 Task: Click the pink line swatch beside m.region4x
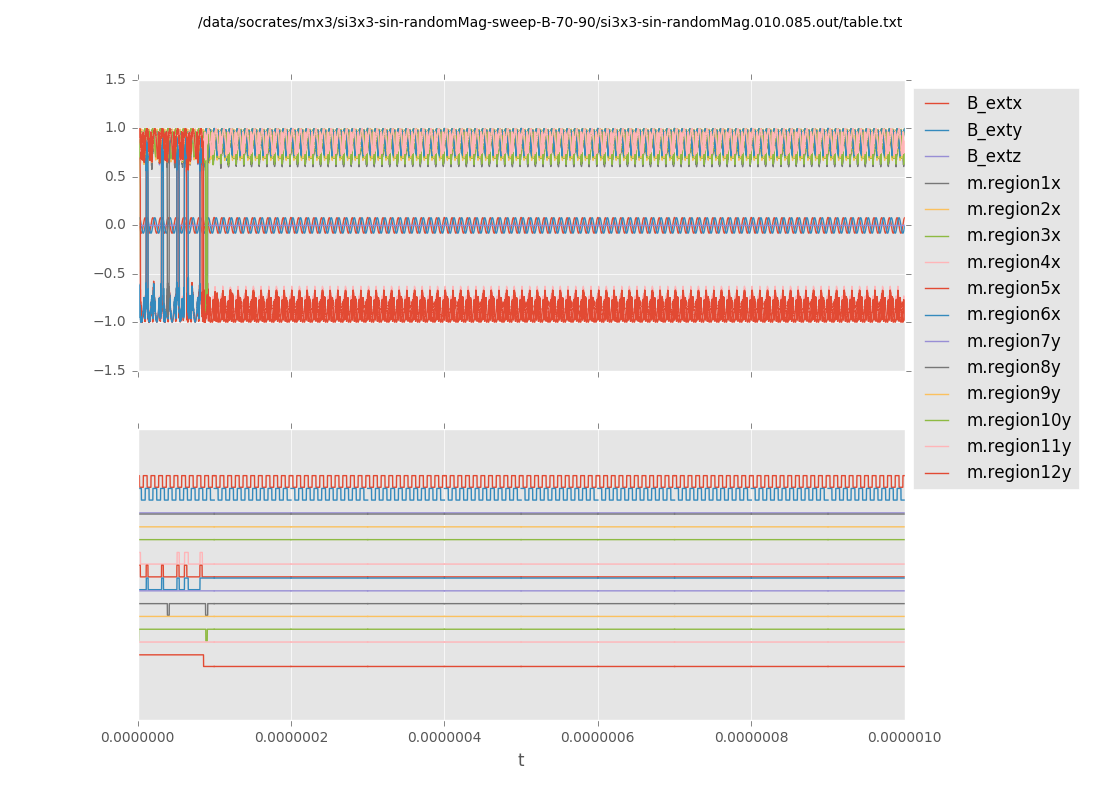pyautogui.click(x=937, y=262)
